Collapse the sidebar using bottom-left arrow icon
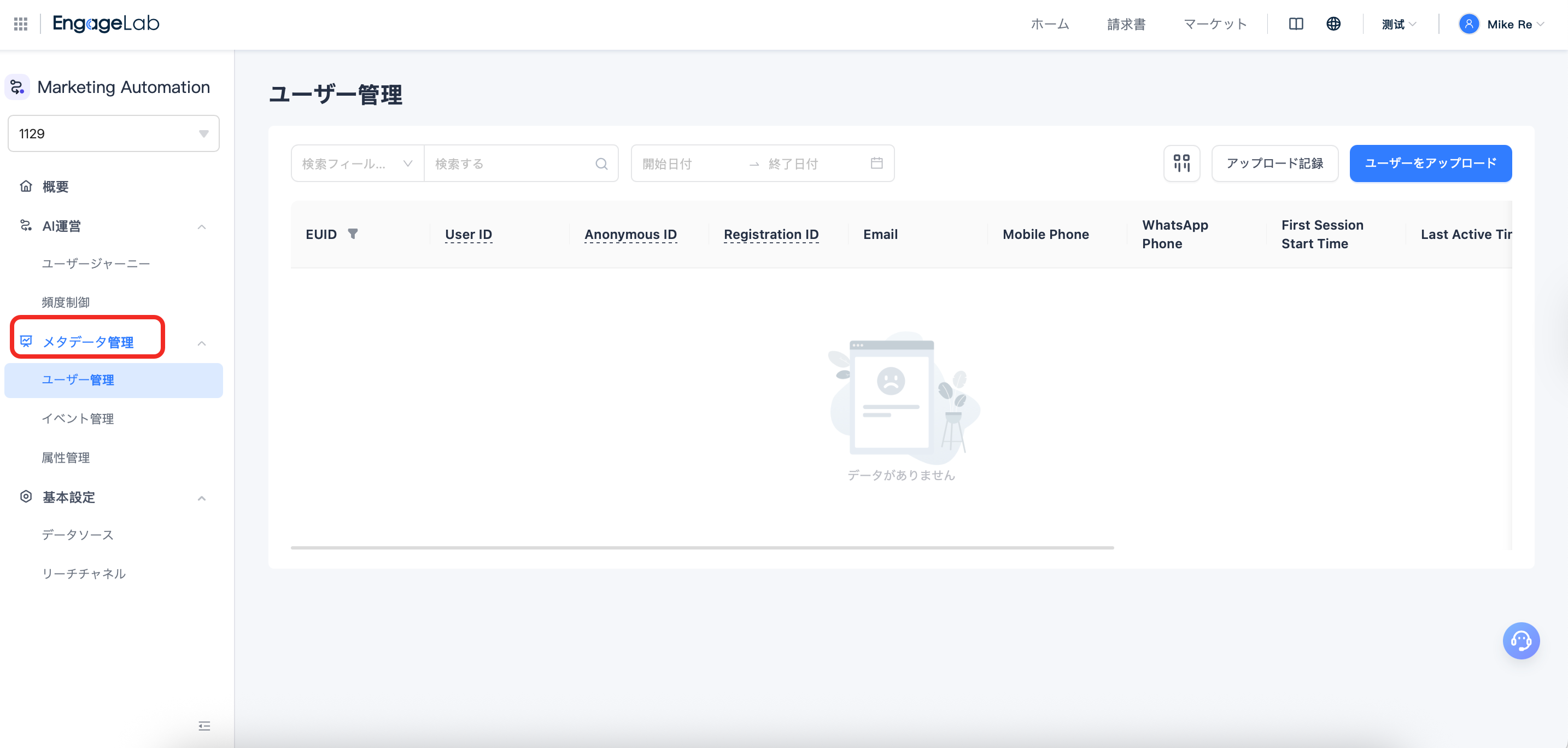Viewport: 1568px width, 748px height. [204, 726]
